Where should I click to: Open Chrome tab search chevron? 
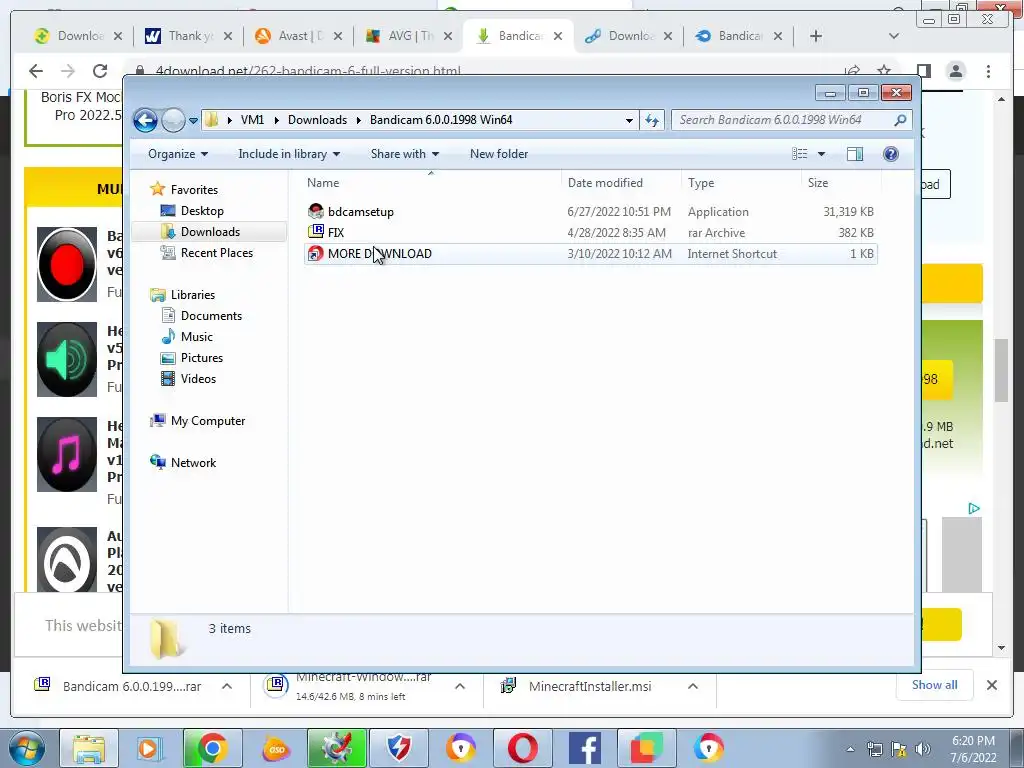click(894, 36)
